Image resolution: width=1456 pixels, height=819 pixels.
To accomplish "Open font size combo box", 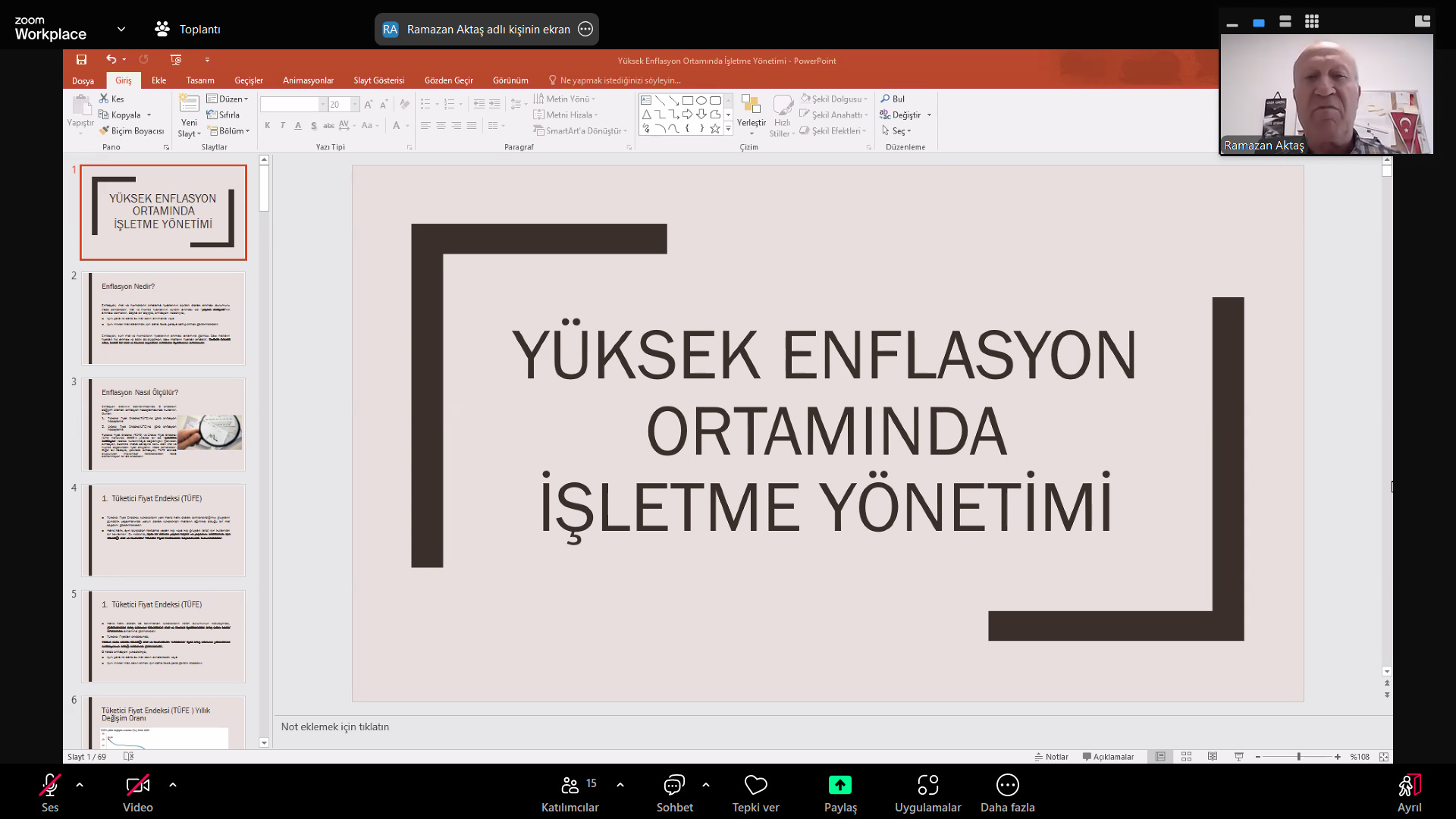I will 344,105.
